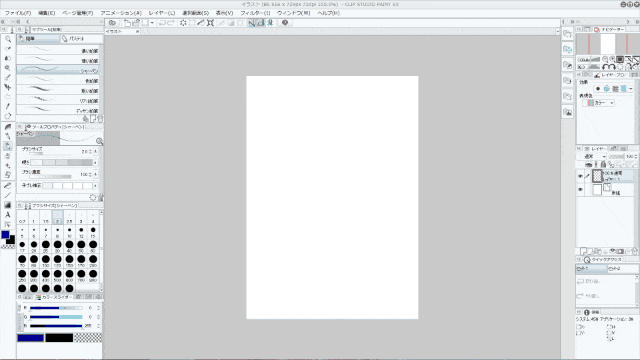Click the Redo arrow in command bar
The image size is (640, 360).
pyautogui.click(x=171, y=23)
